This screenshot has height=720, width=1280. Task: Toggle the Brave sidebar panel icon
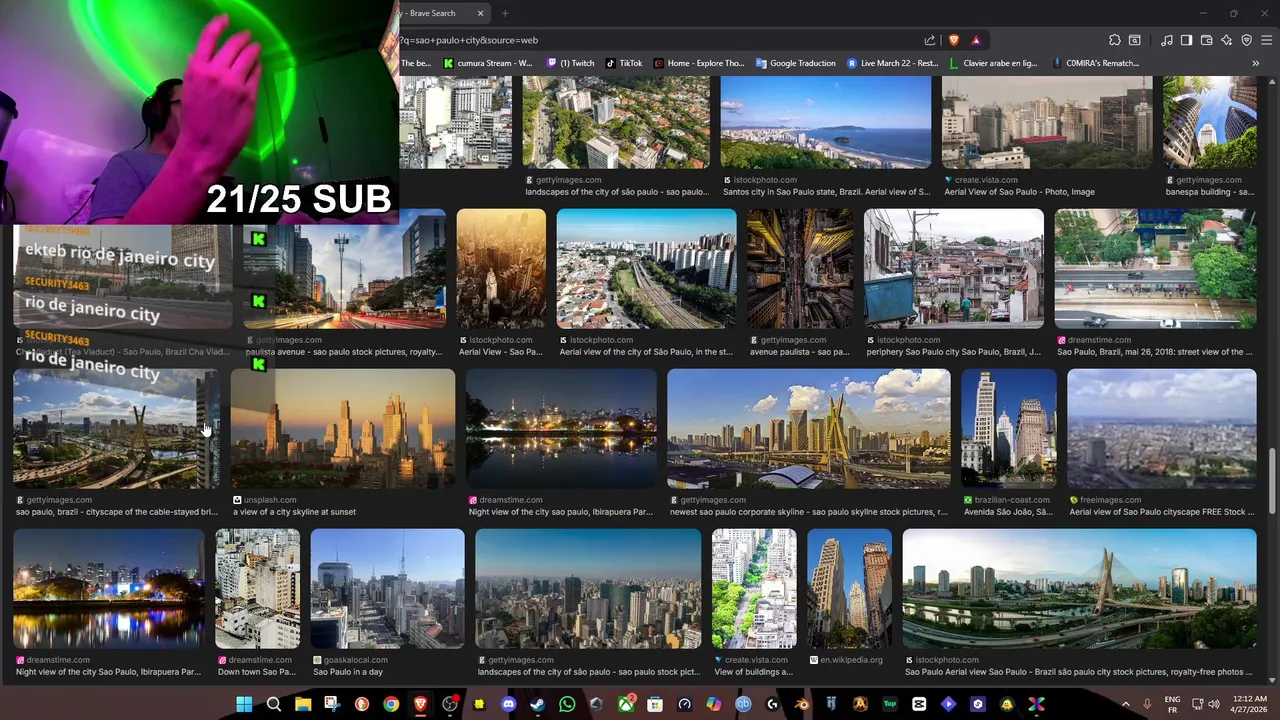(1186, 40)
